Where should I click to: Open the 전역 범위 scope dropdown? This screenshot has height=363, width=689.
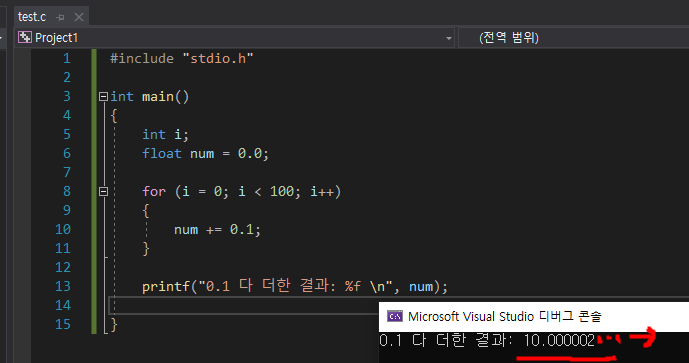(x=573, y=38)
